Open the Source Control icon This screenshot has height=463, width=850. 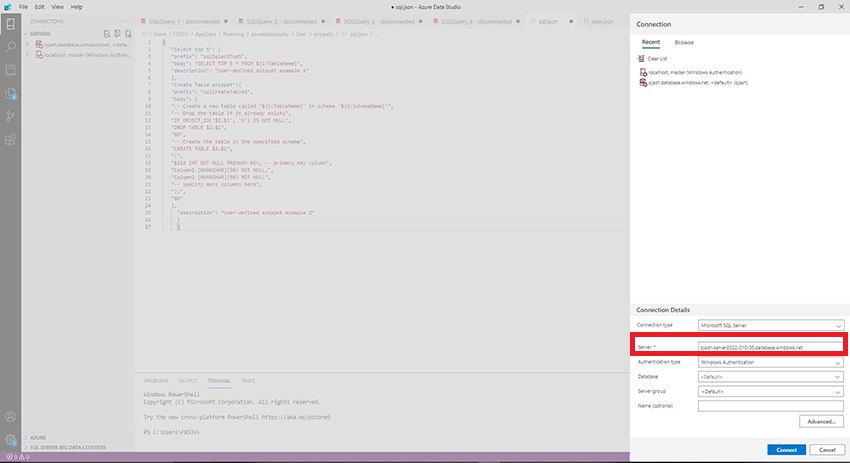(x=10, y=116)
